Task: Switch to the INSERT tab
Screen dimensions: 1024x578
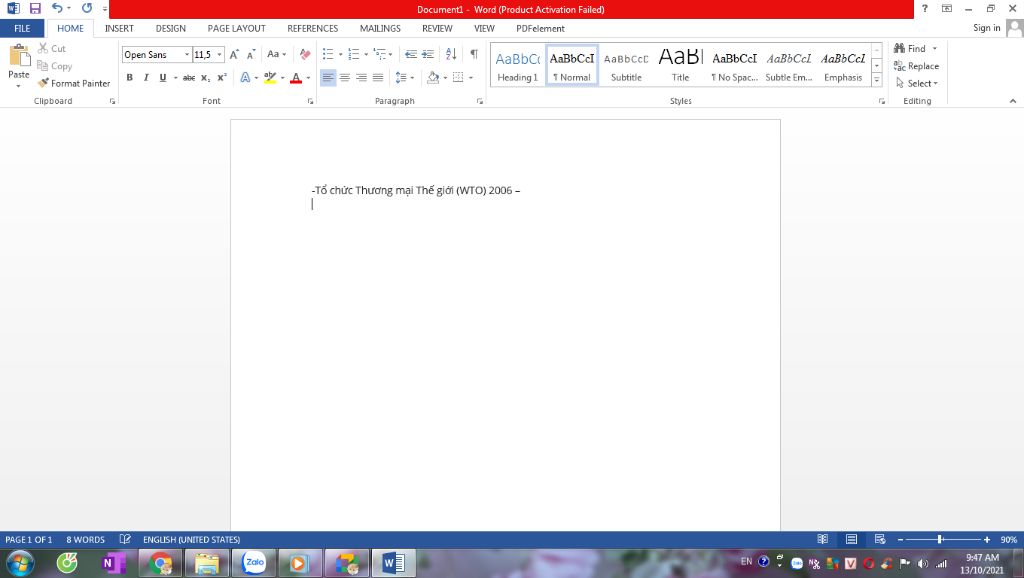Action: pyautogui.click(x=119, y=28)
